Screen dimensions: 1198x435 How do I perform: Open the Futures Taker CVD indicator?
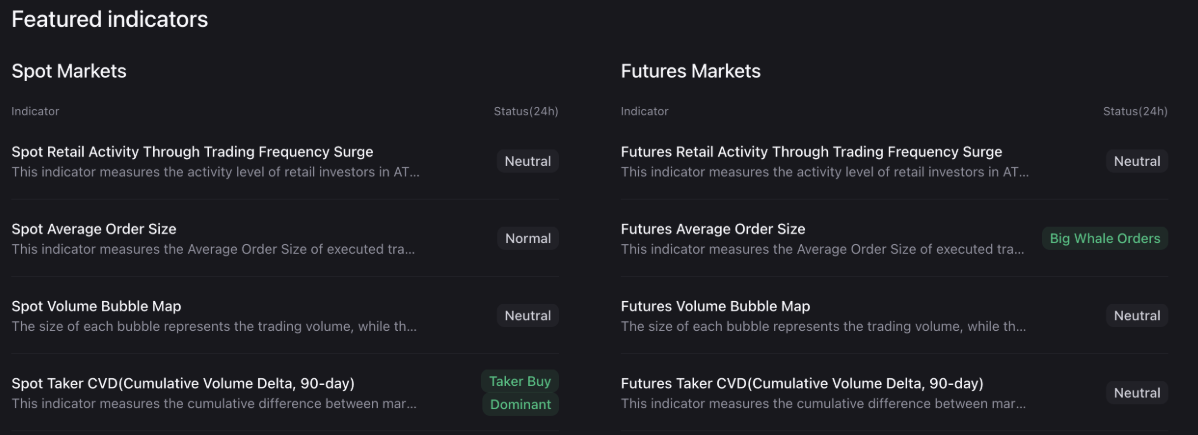[x=802, y=383]
